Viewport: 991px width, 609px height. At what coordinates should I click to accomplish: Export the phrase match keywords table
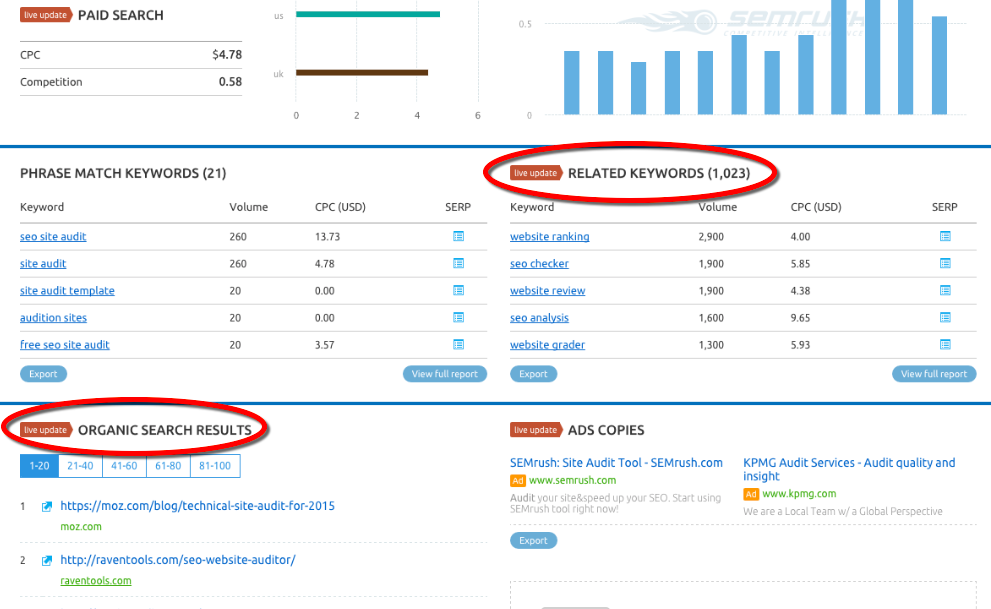(x=43, y=374)
